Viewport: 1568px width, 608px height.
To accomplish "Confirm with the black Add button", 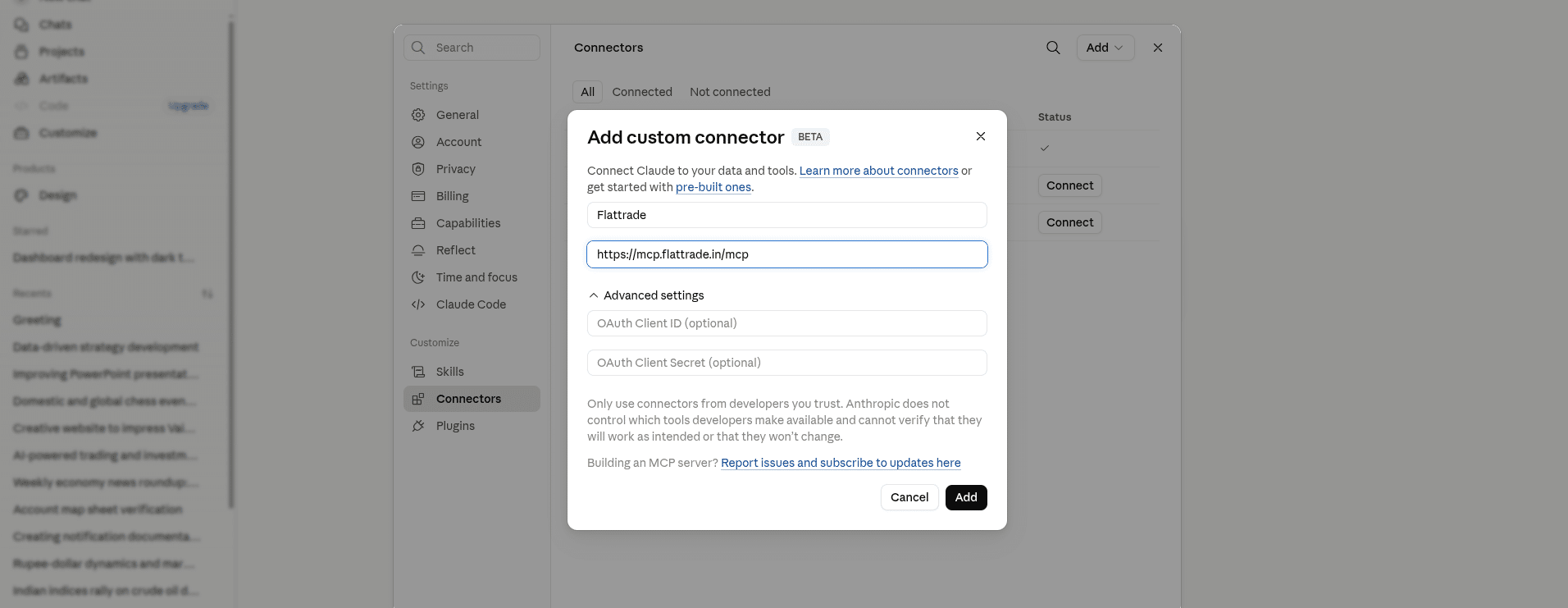I will (x=966, y=497).
